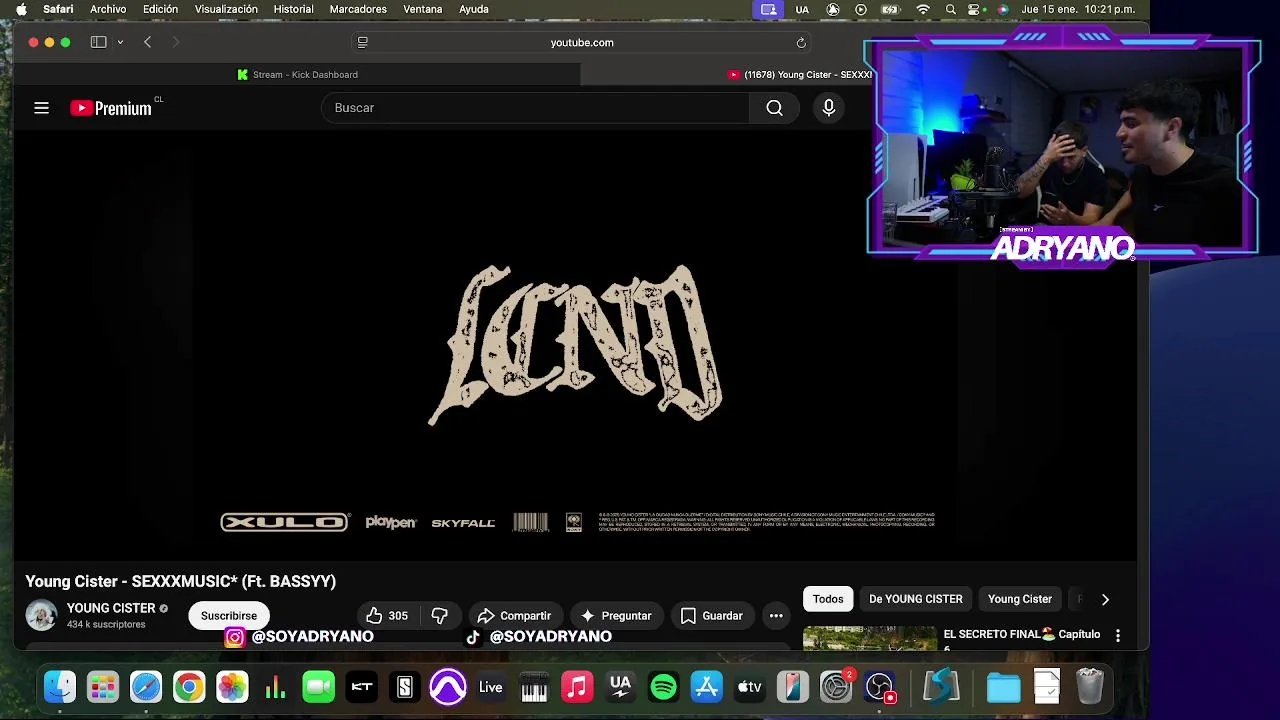1280x720 pixels.
Task: Open the UA Connect app in Dock
Action: [620, 687]
